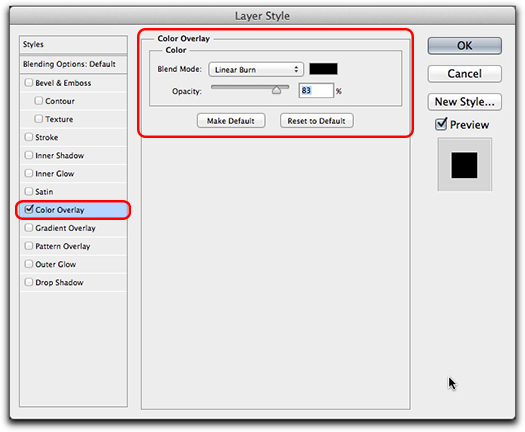Open the Outer Glow settings label

coord(56,264)
